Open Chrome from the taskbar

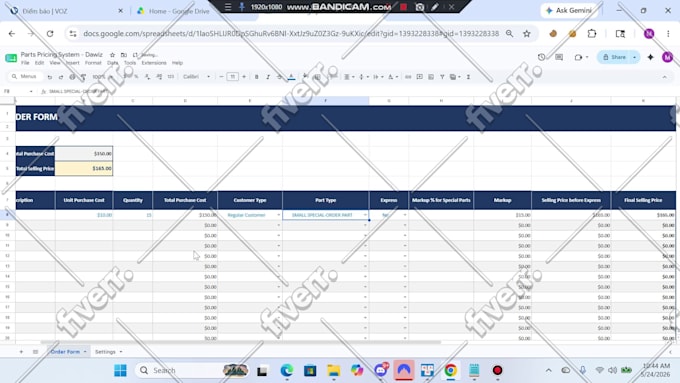click(x=451, y=370)
